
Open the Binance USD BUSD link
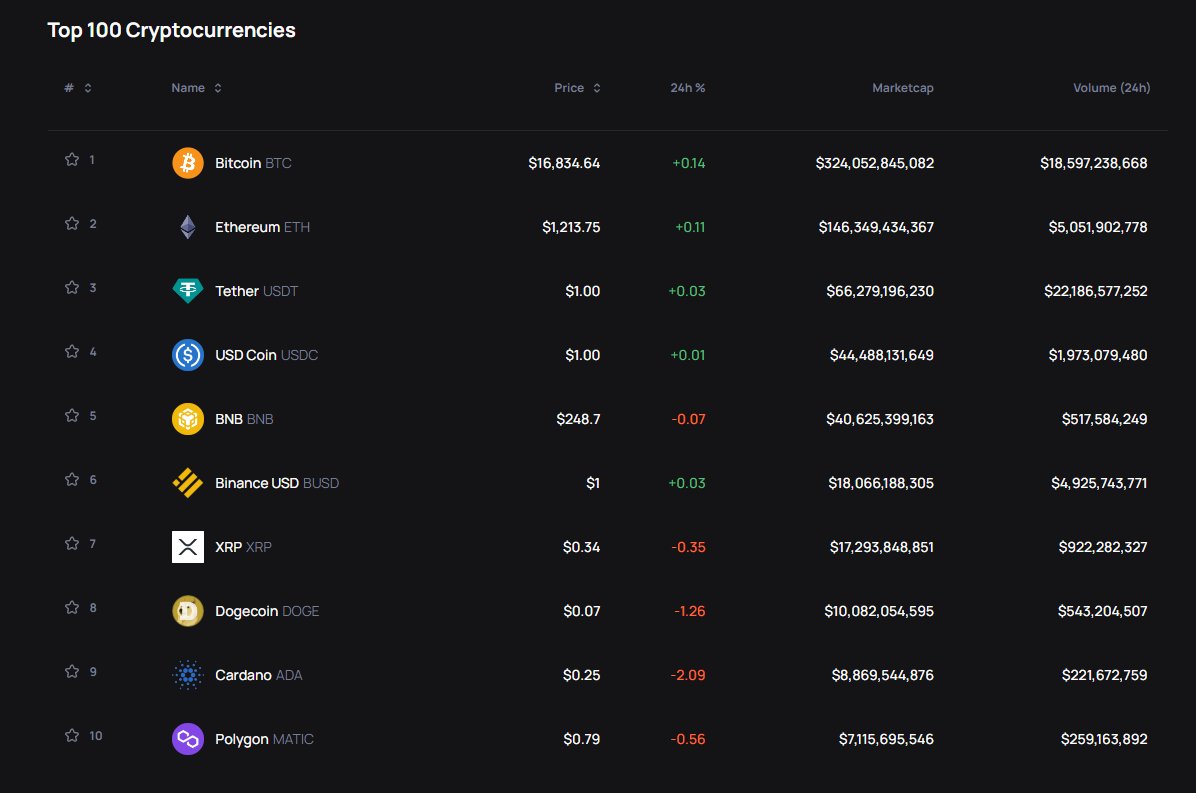[277, 483]
